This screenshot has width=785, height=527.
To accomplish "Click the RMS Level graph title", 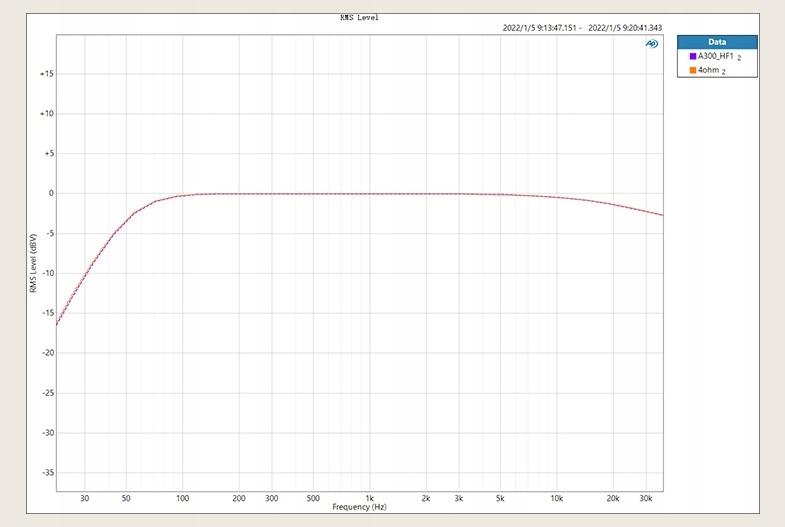I will [360, 17].
